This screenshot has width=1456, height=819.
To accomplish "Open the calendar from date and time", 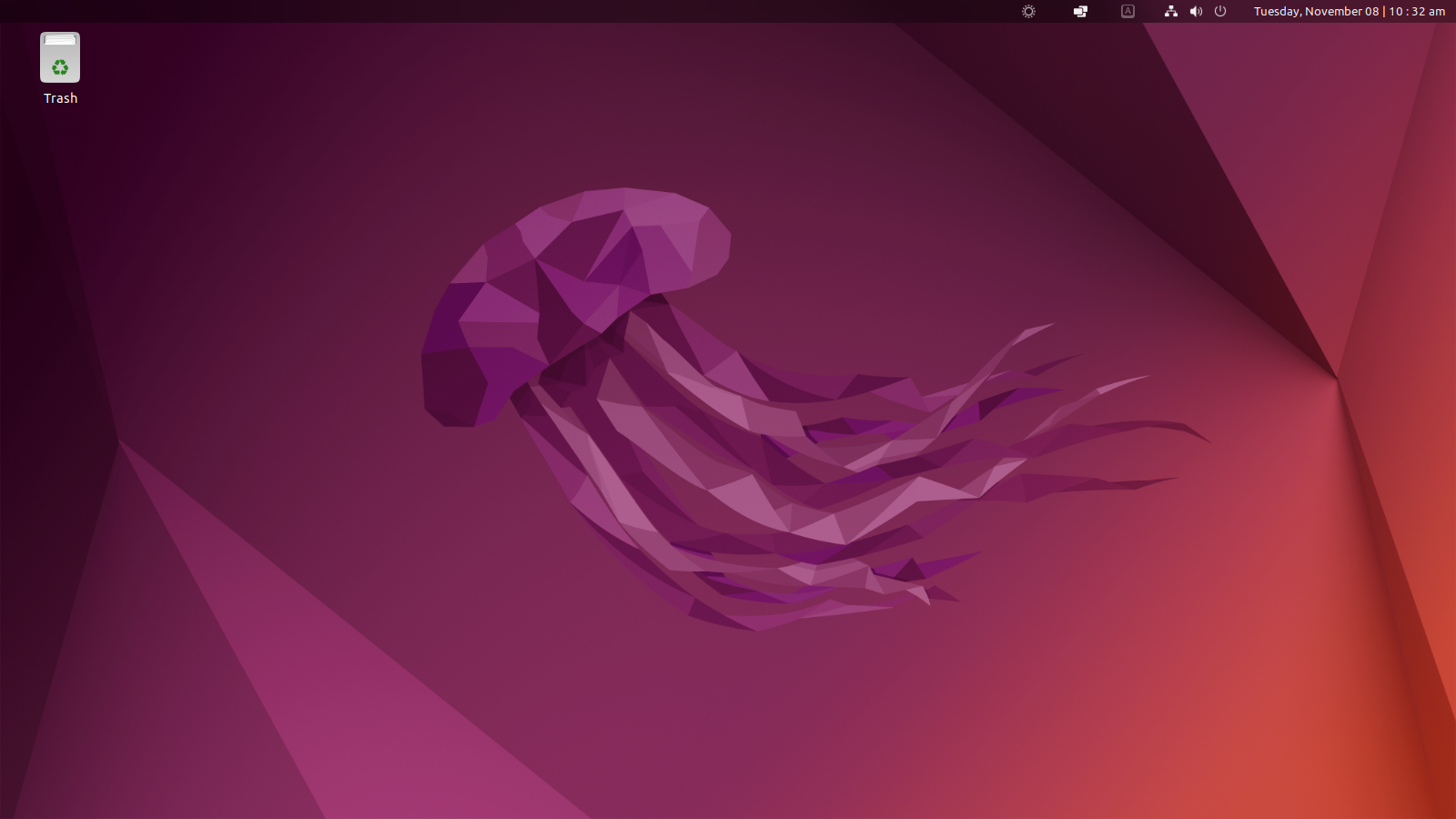I will point(1350,11).
